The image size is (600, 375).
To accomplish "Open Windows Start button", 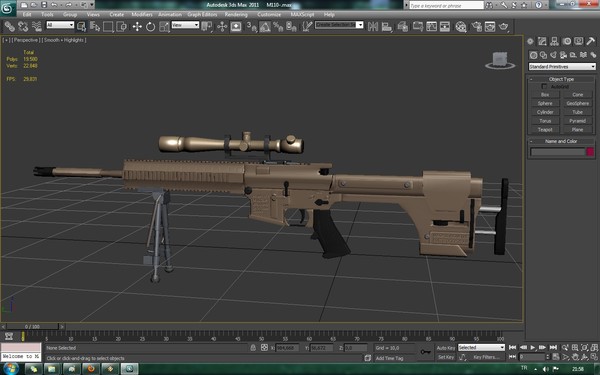I will tap(10, 369).
